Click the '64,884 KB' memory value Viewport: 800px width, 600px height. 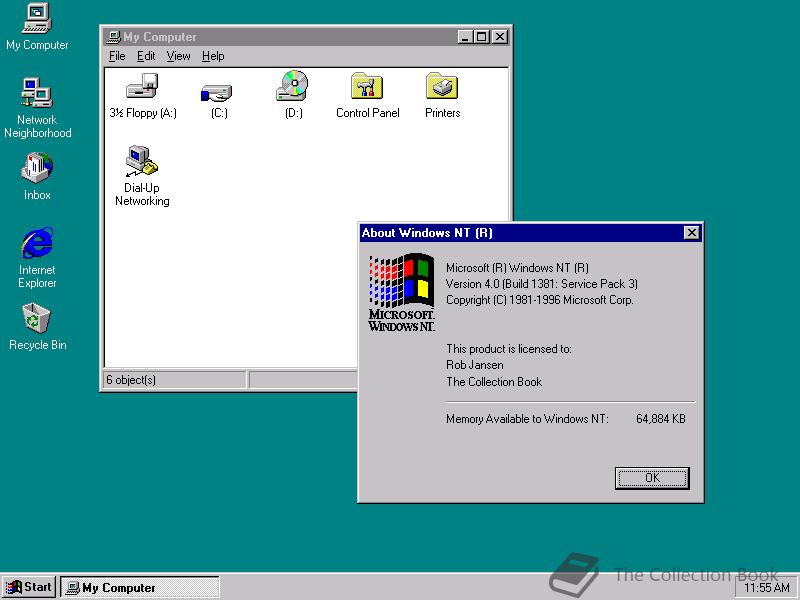[x=661, y=419]
